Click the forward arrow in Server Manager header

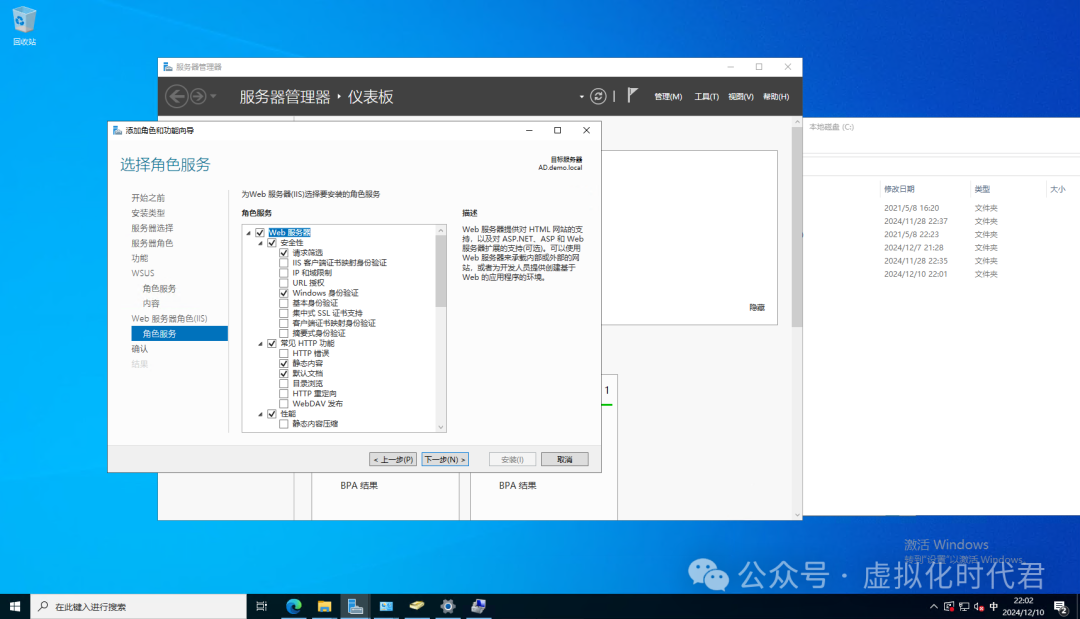tap(198, 96)
